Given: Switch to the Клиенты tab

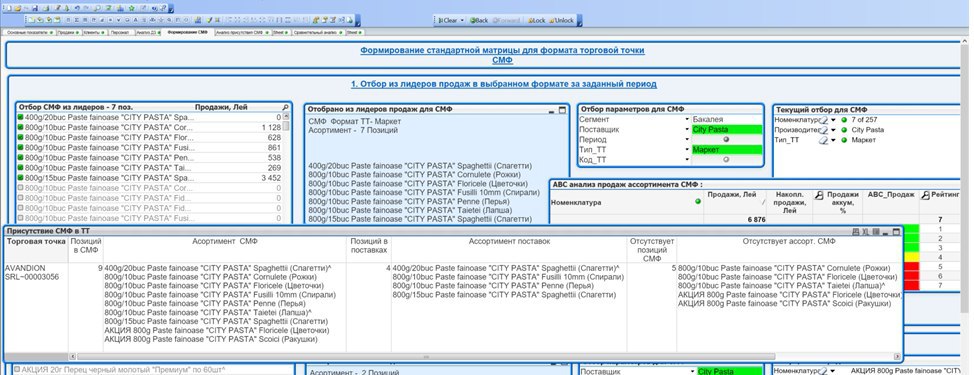Looking at the screenshot, I should (95, 32).
